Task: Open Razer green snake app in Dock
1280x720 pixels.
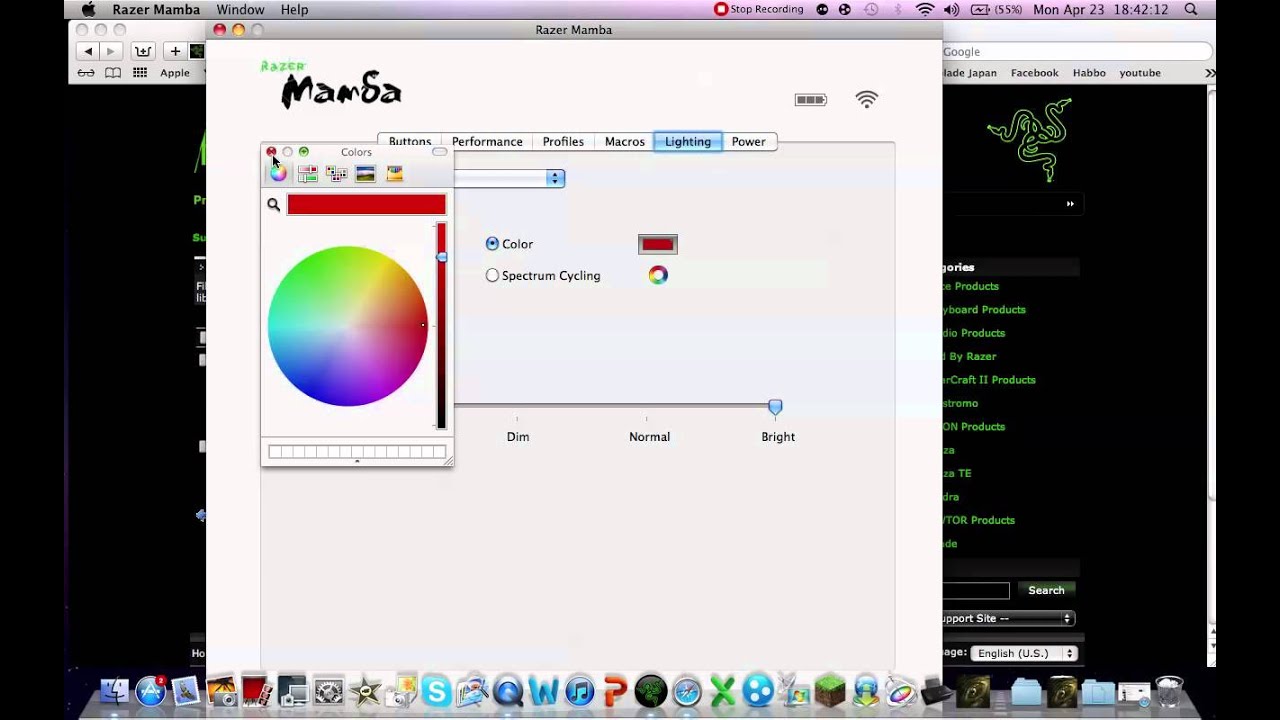Action: coord(651,691)
